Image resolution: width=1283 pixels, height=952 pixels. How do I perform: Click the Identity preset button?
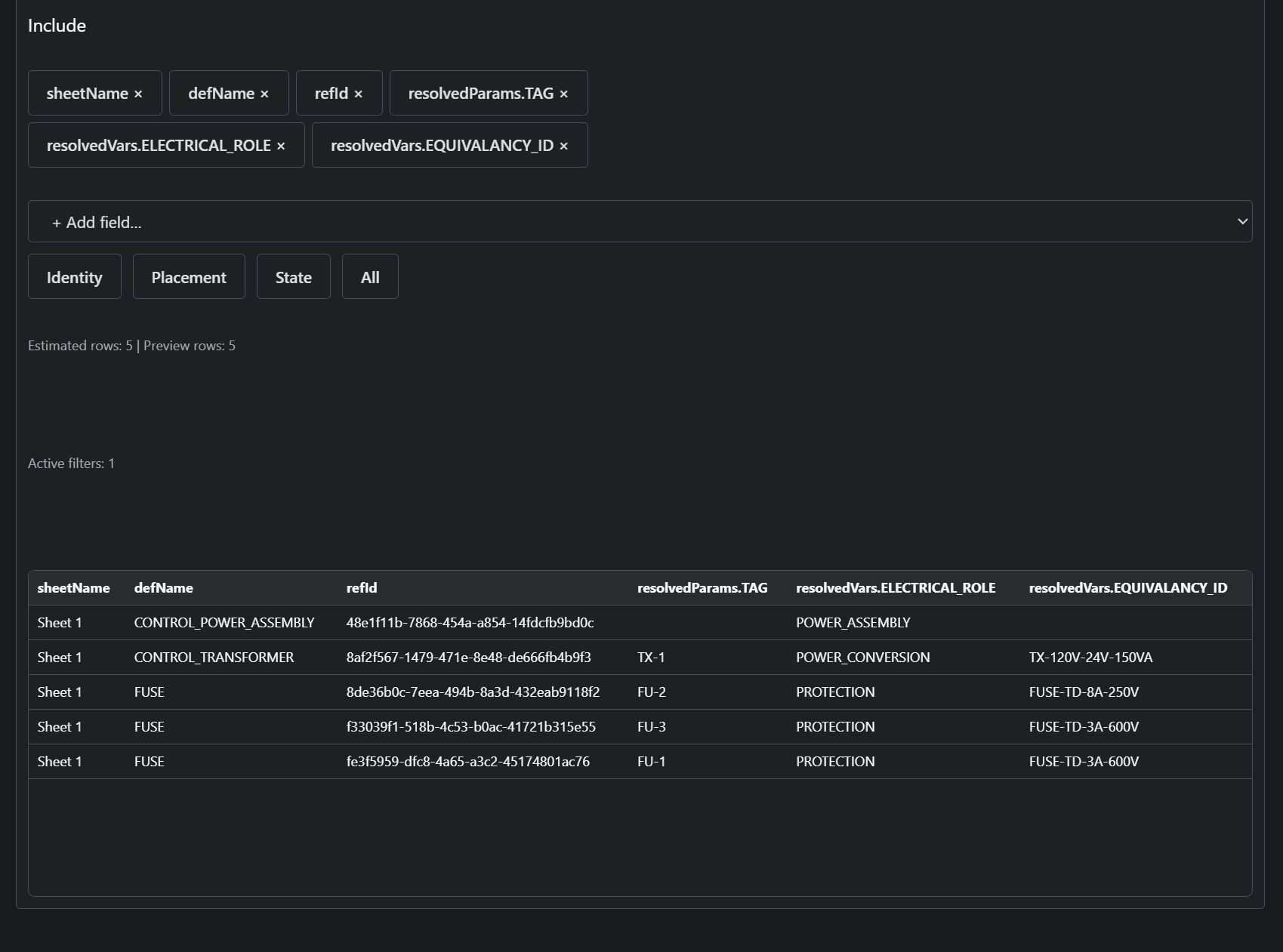(75, 276)
